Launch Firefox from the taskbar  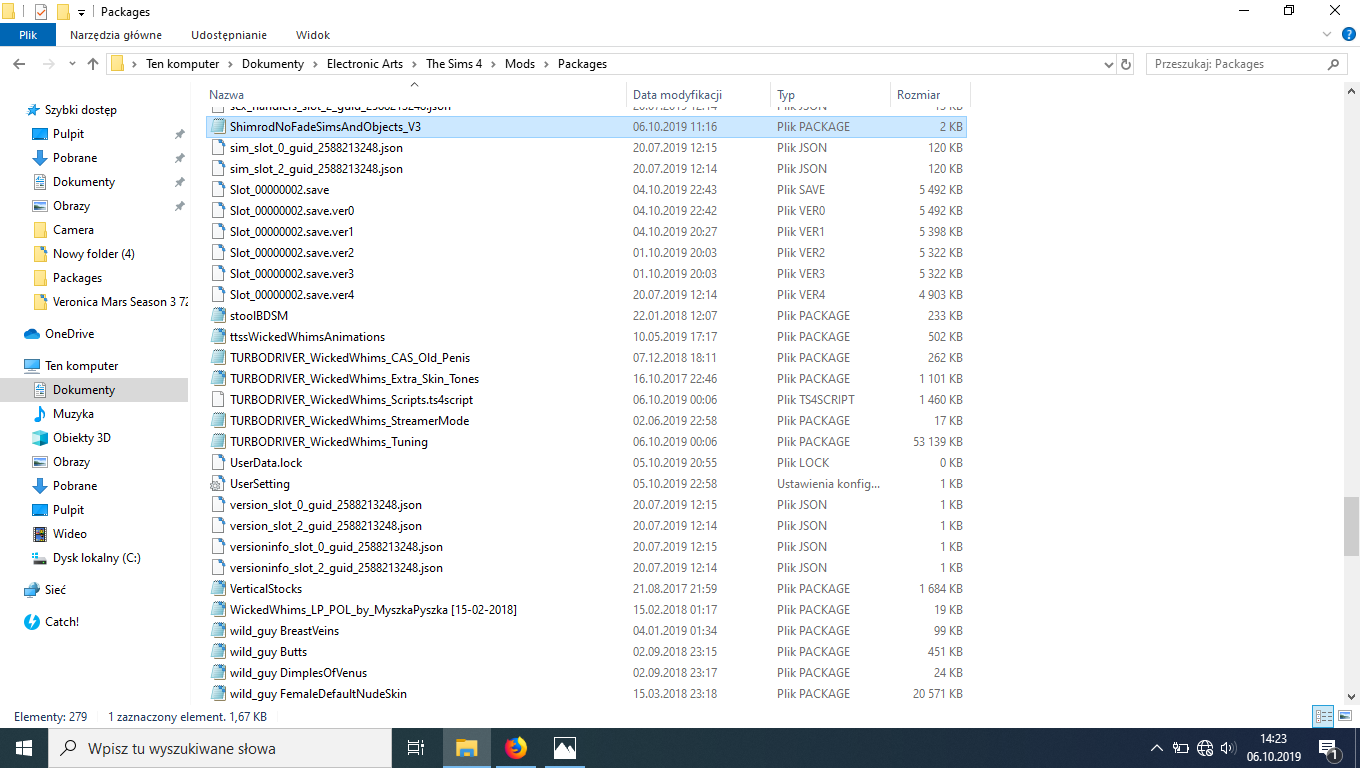(x=516, y=748)
